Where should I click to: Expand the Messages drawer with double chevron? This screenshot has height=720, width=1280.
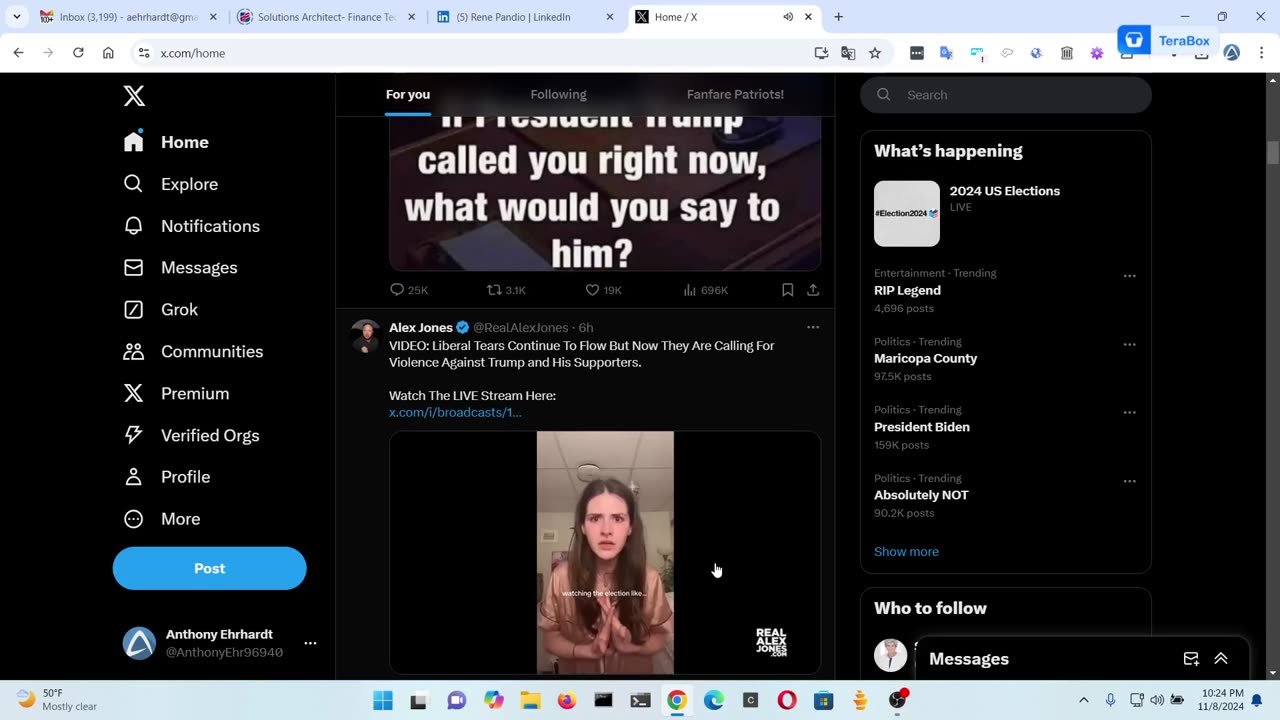[1221, 659]
